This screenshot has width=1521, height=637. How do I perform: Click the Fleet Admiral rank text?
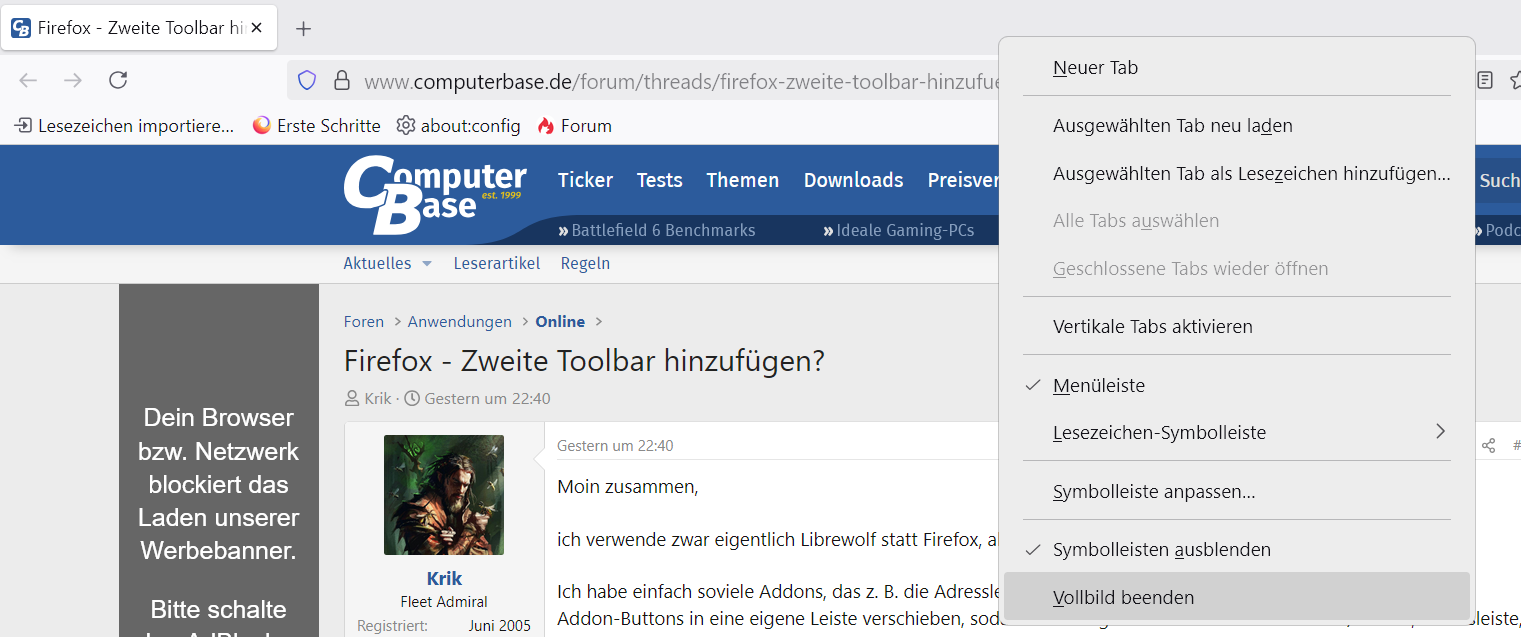(x=444, y=602)
